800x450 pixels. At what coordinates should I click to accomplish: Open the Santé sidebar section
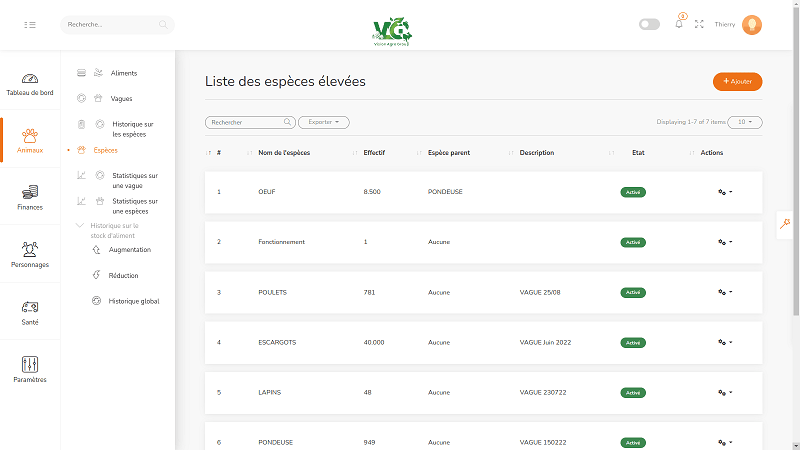click(30, 312)
